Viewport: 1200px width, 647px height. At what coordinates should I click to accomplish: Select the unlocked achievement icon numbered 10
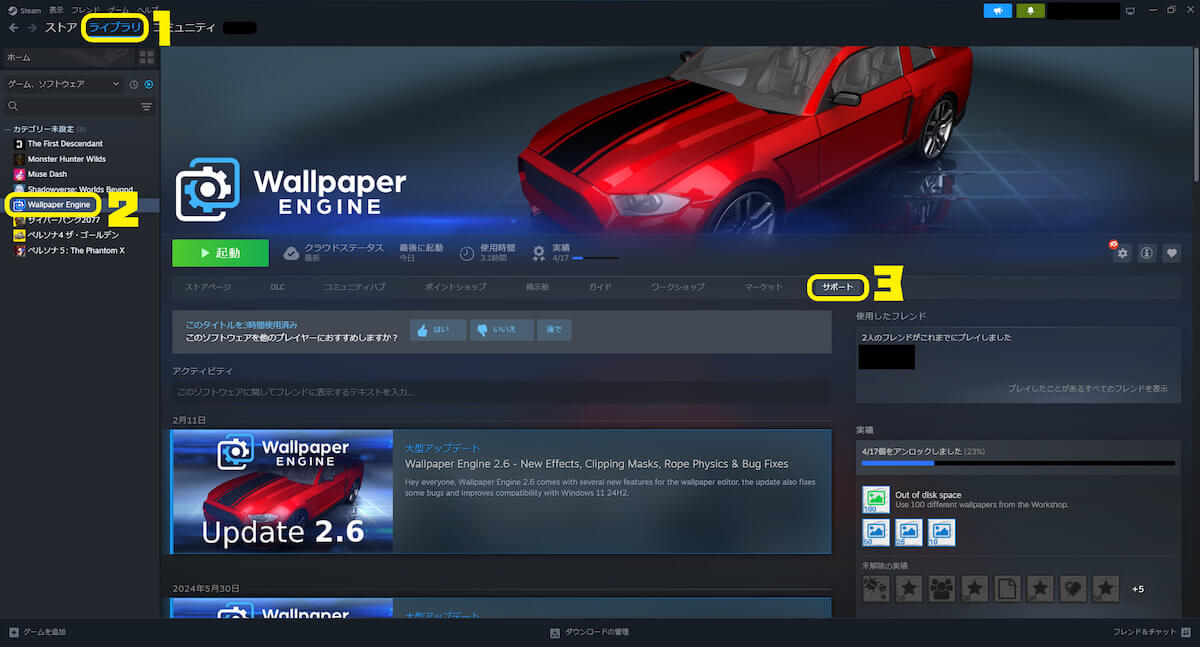coord(942,532)
